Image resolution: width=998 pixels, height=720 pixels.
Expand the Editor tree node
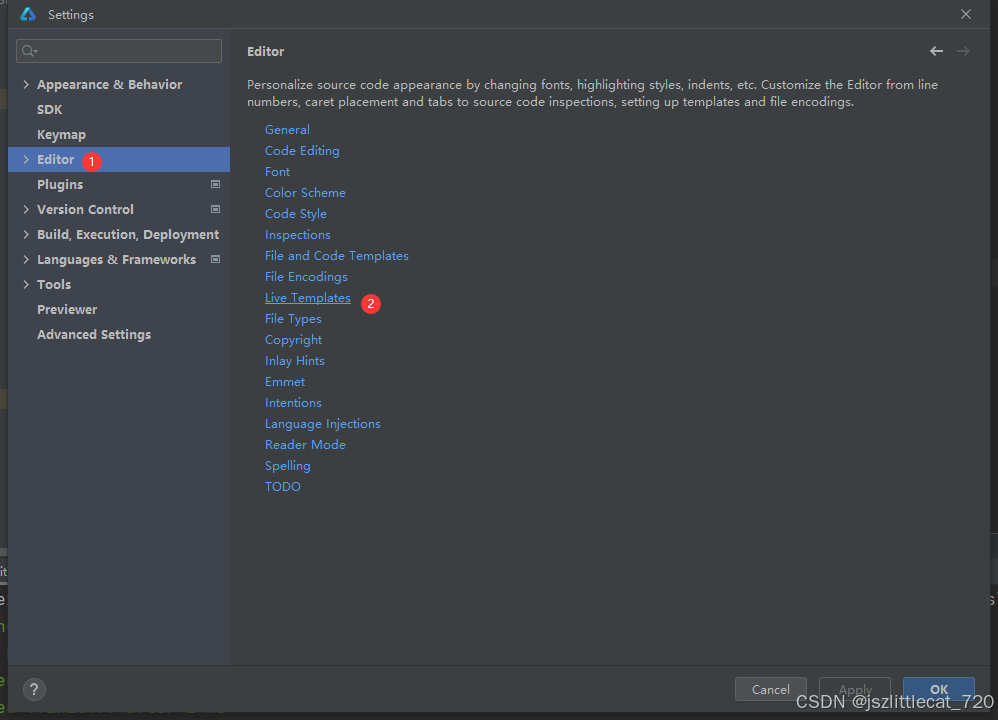pos(26,160)
